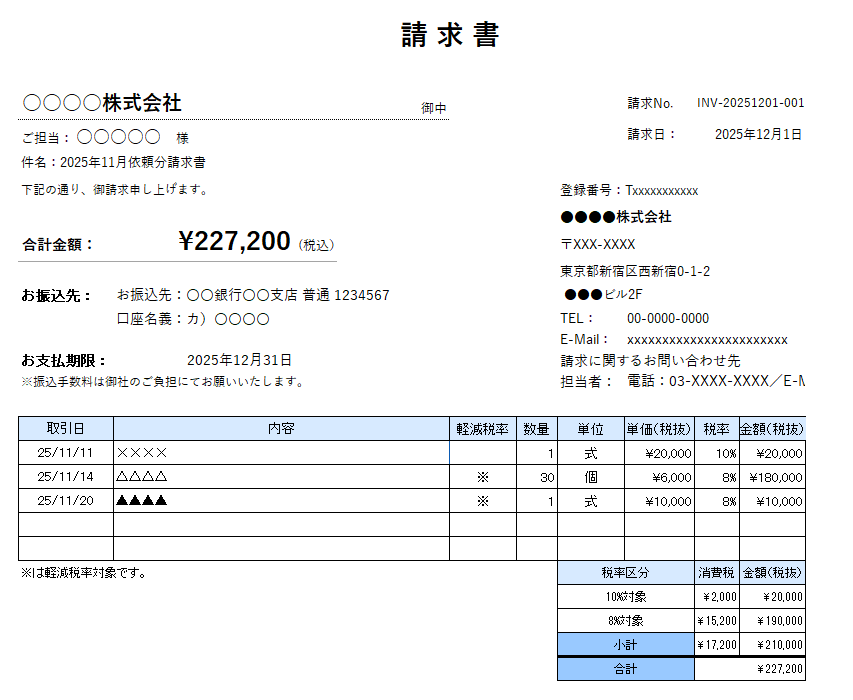Select the date cell 25/11/11
The height and width of the screenshot is (700, 853).
(66, 453)
